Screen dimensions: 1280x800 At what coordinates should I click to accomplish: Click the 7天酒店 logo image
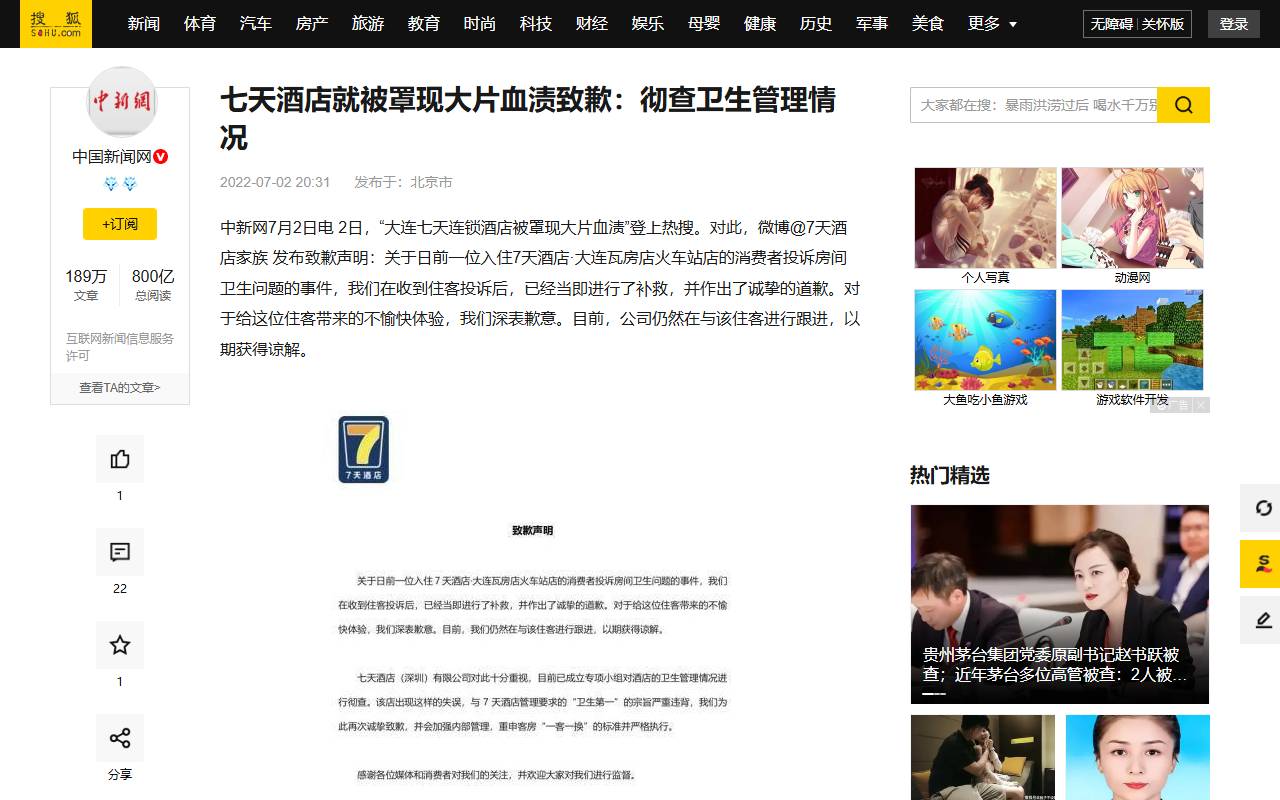[x=363, y=449]
